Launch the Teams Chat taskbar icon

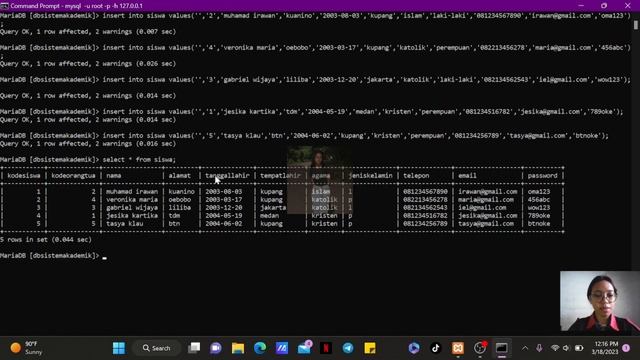pyautogui.click(x=216, y=348)
